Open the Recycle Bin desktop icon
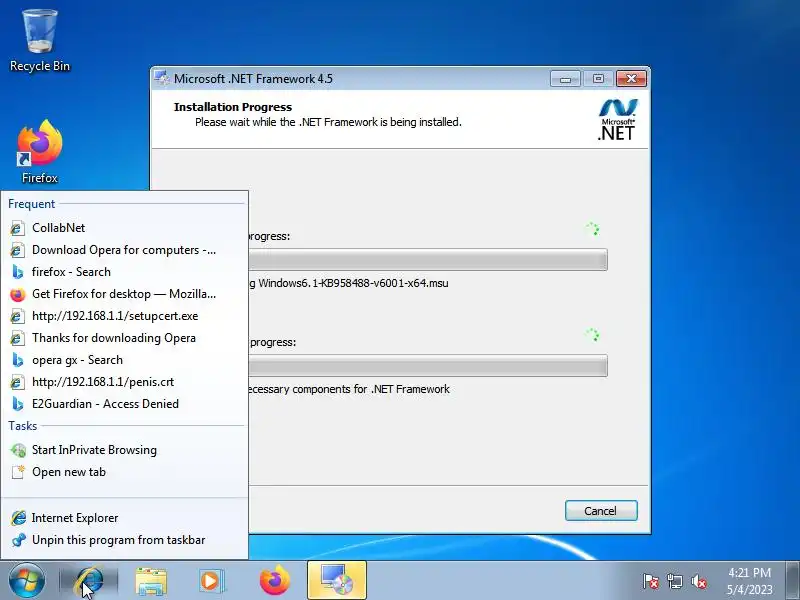 click(x=40, y=41)
